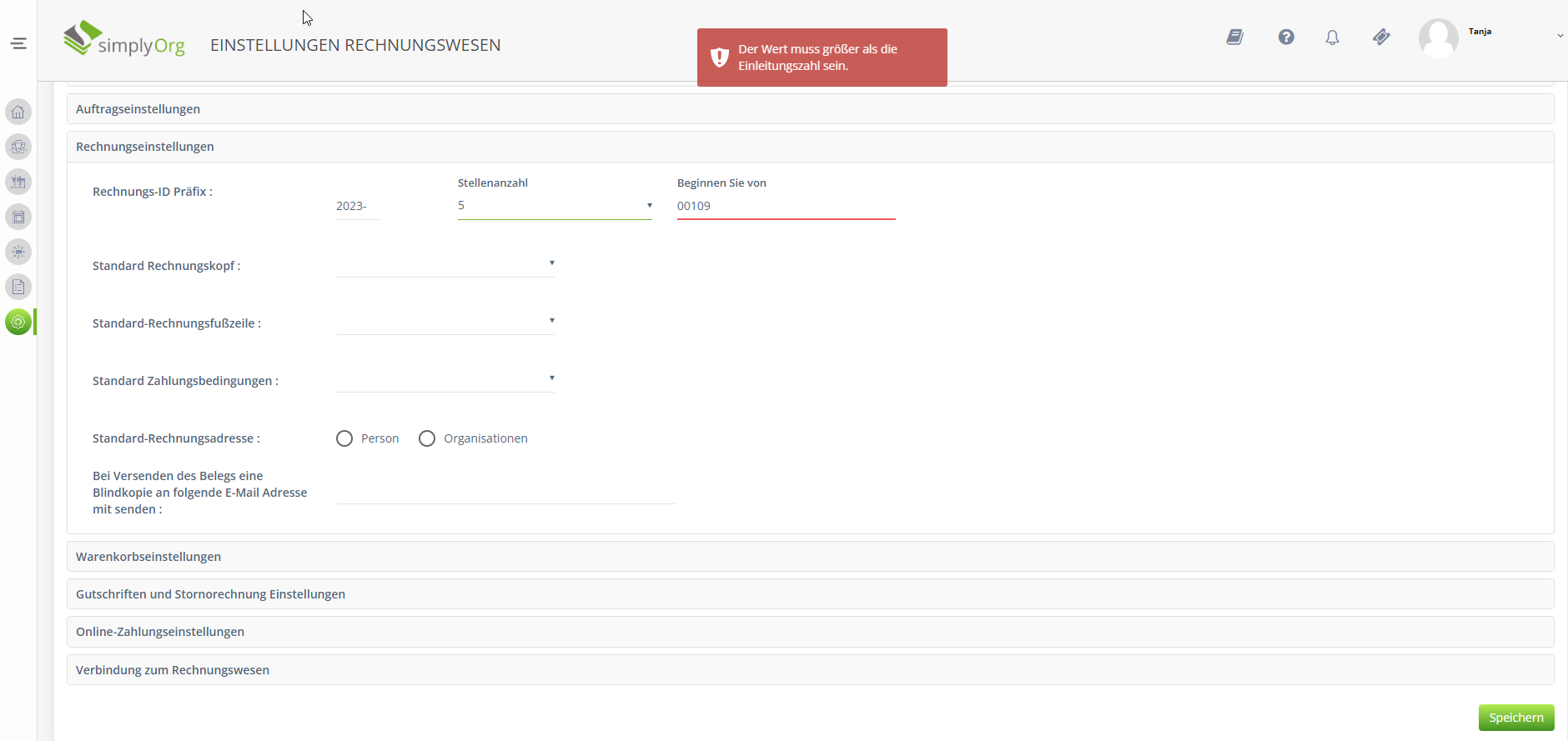Click the help question mark icon

pyautogui.click(x=1286, y=37)
